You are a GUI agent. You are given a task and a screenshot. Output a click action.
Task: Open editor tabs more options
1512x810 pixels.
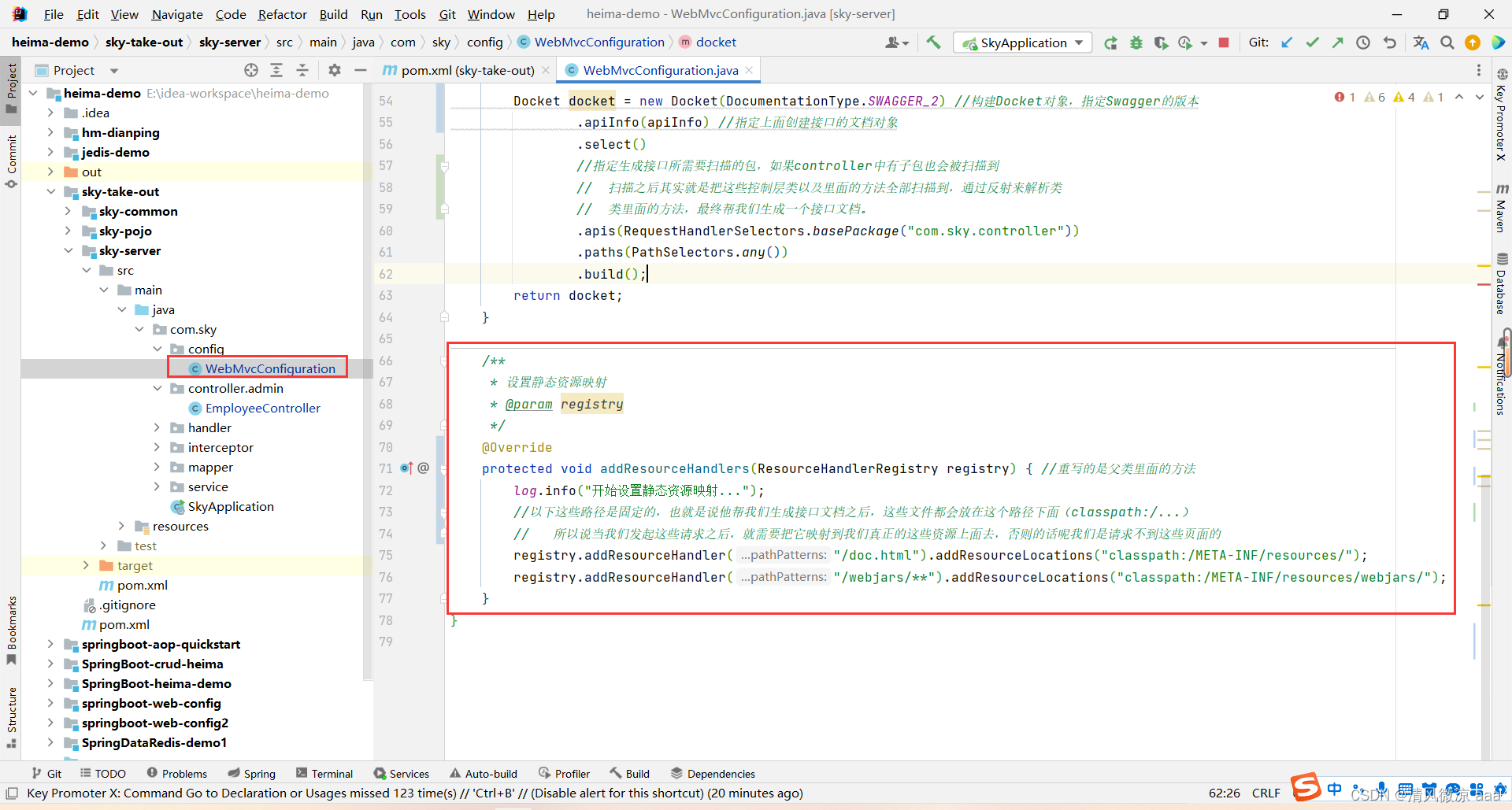pos(1478,70)
